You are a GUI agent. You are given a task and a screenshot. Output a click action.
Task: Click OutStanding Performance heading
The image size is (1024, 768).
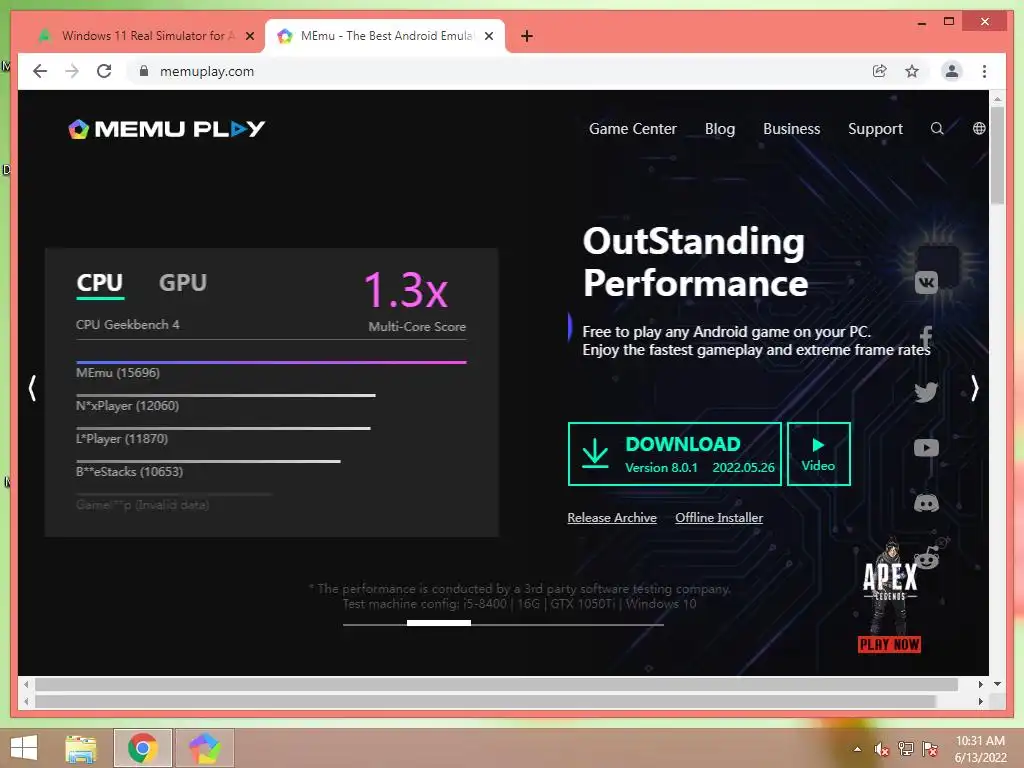click(x=696, y=262)
